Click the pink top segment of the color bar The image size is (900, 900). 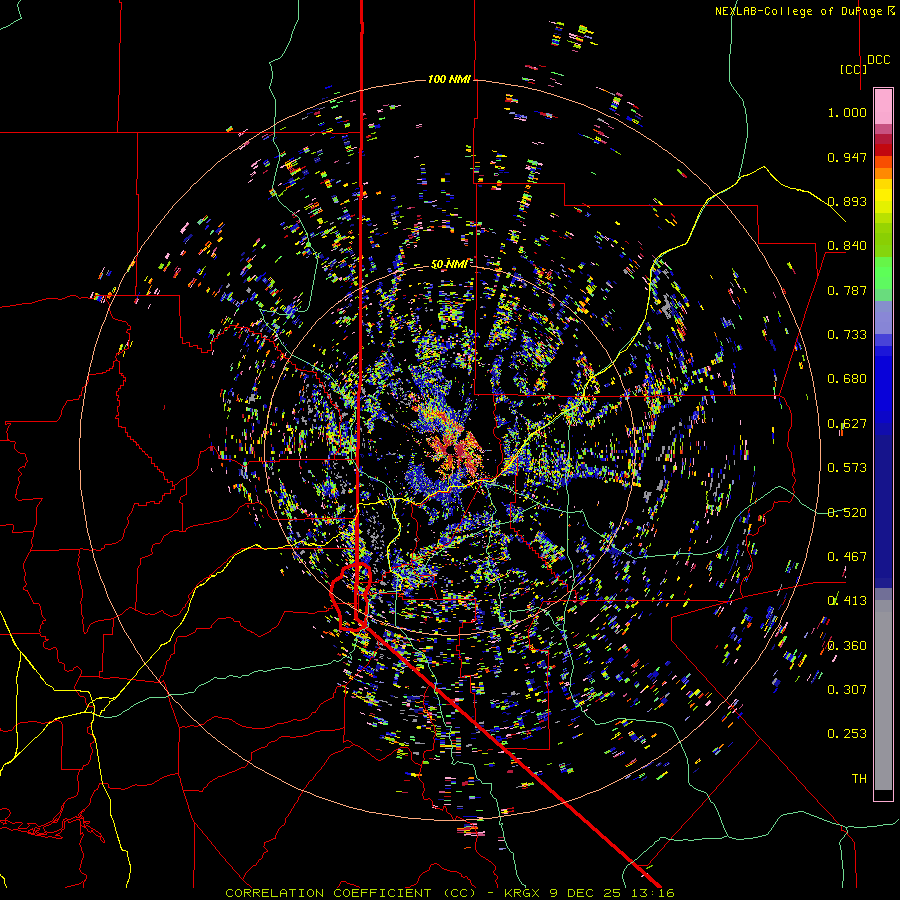click(883, 106)
